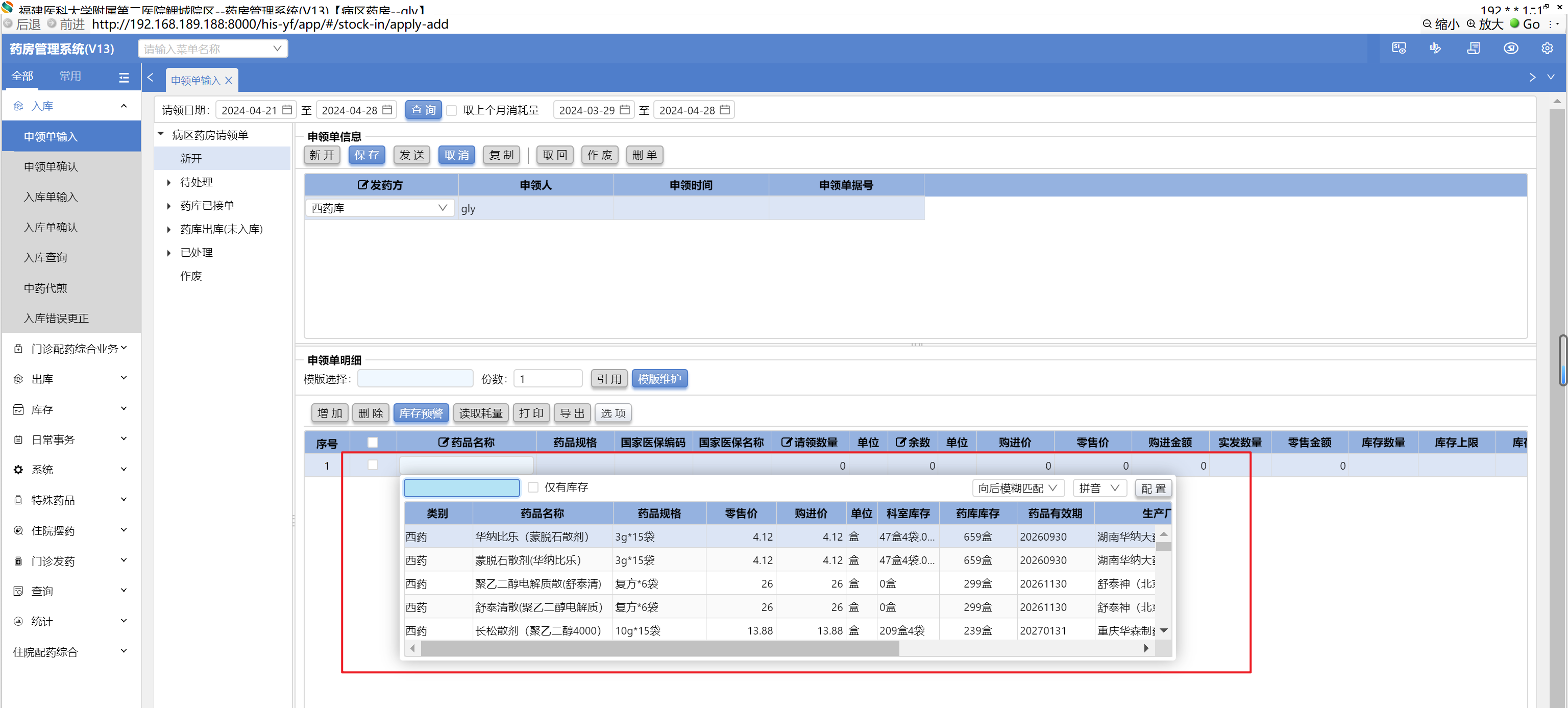The height and width of the screenshot is (708, 1568).
Task: Check the 仅有库存 checkbox
Action: tap(533, 487)
